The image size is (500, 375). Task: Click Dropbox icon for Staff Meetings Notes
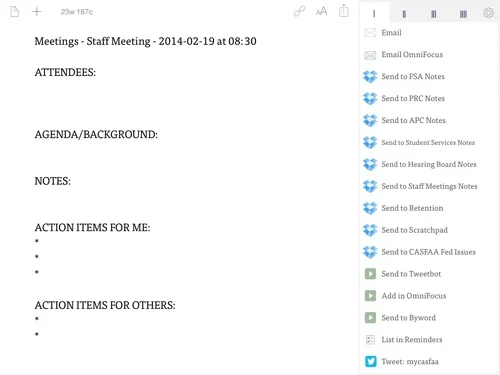coord(370,186)
